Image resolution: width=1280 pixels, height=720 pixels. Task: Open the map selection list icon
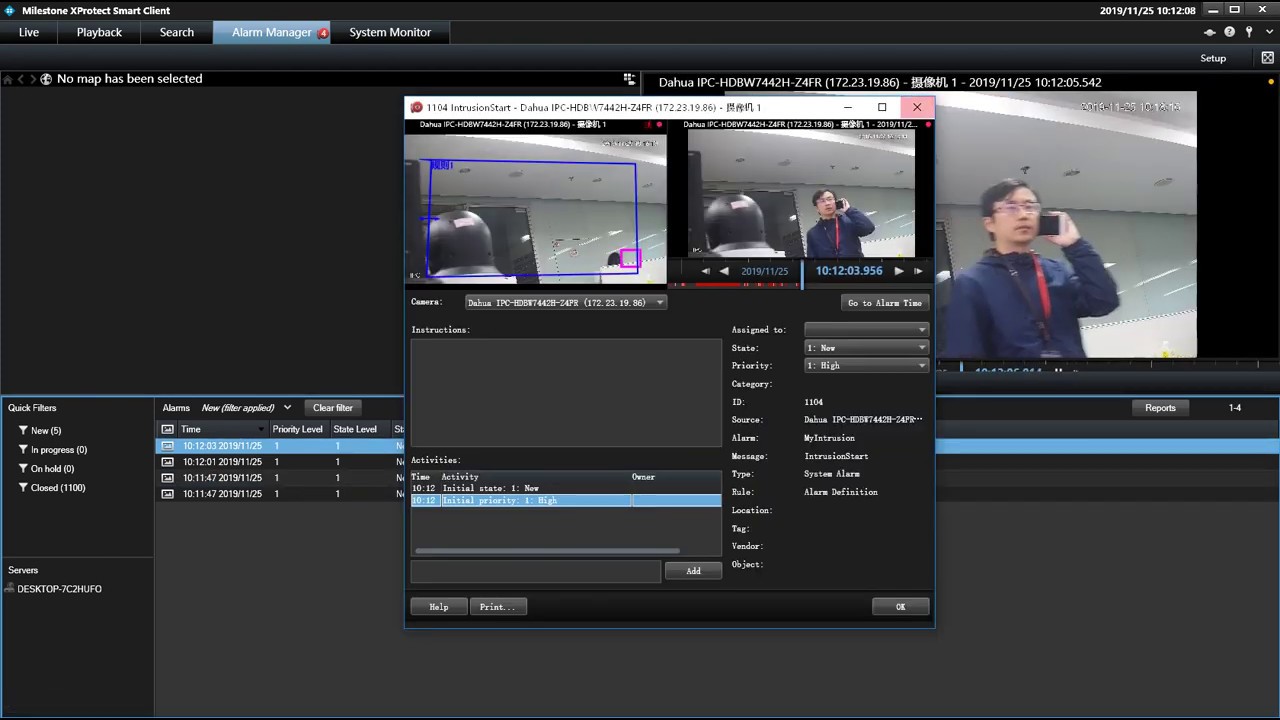pos(630,79)
